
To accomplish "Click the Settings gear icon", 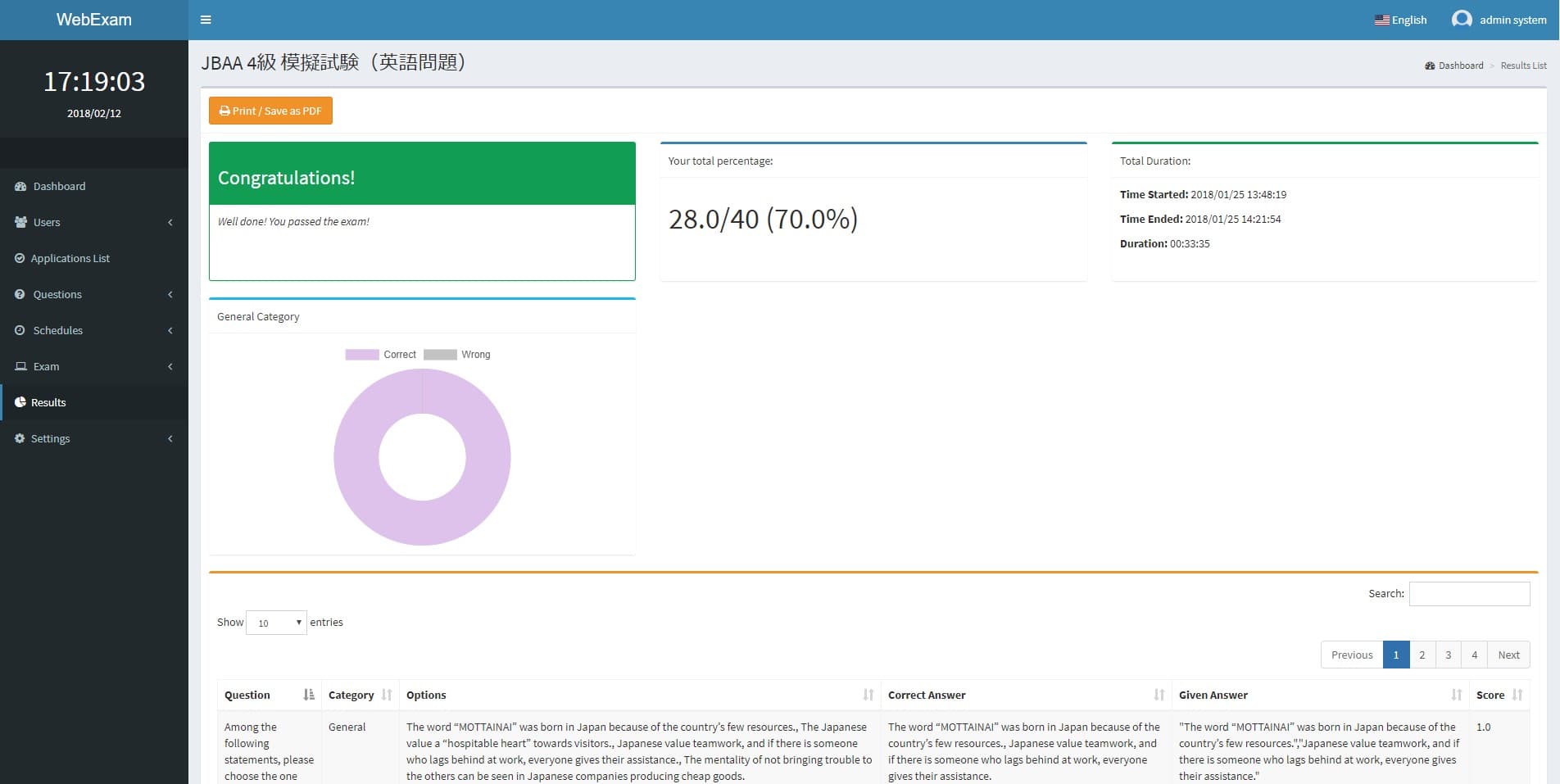I will pos(20,438).
